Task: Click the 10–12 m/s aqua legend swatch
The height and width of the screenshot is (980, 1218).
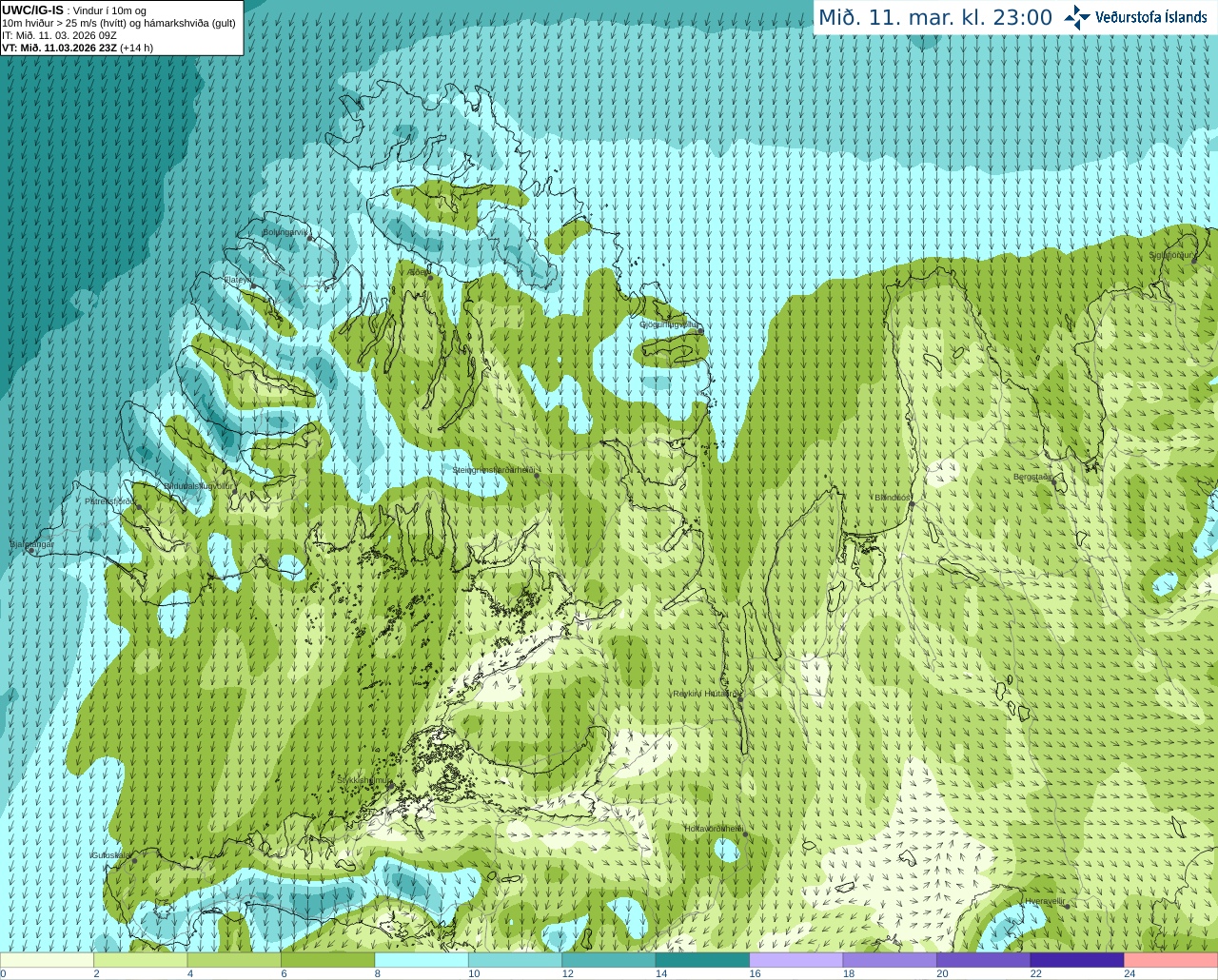Action: coord(515,960)
